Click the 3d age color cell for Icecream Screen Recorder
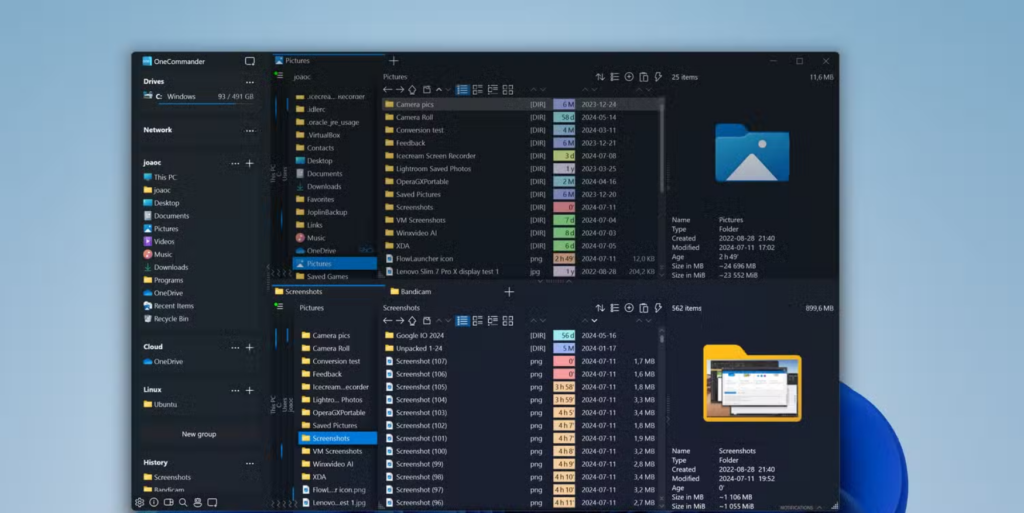Image resolution: width=1024 pixels, height=513 pixels. (564, 156)
